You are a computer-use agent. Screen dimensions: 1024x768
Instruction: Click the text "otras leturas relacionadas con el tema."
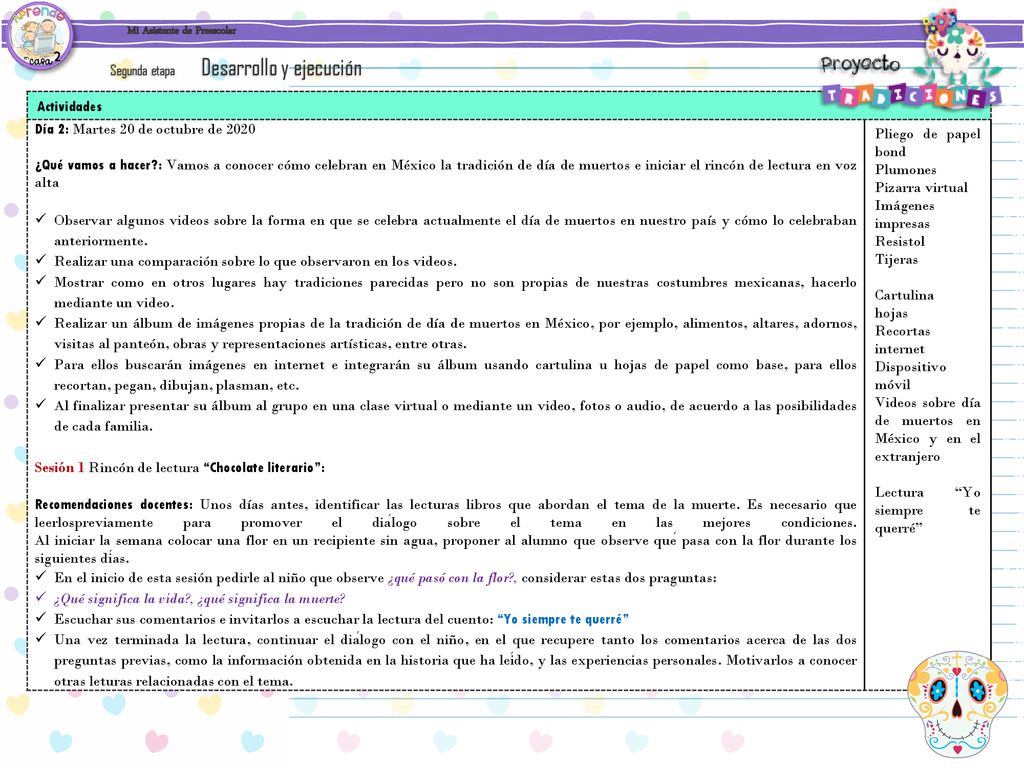coord(173,681)
